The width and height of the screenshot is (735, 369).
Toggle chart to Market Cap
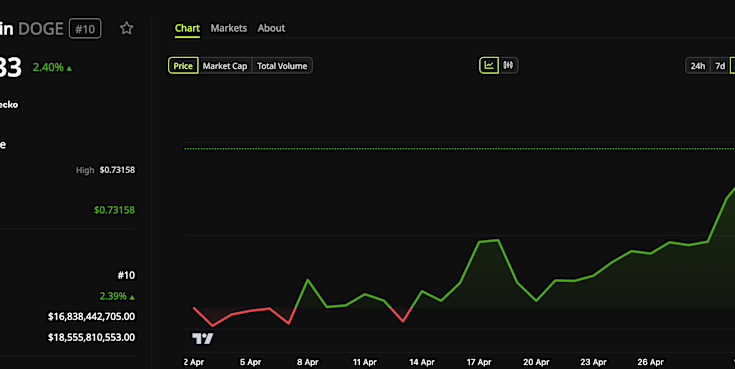tap(225, 66)
